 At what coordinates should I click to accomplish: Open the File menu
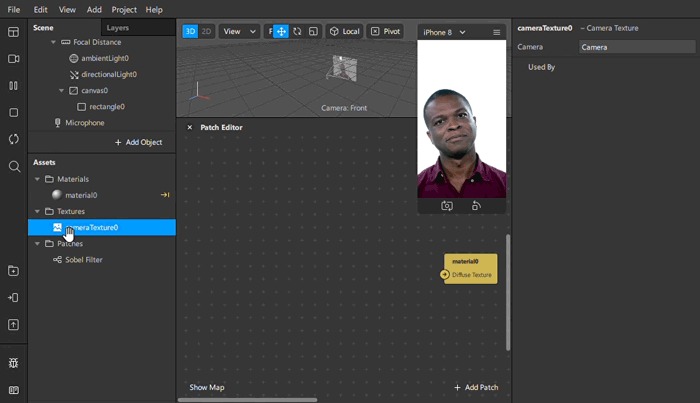tap(13, 9)
